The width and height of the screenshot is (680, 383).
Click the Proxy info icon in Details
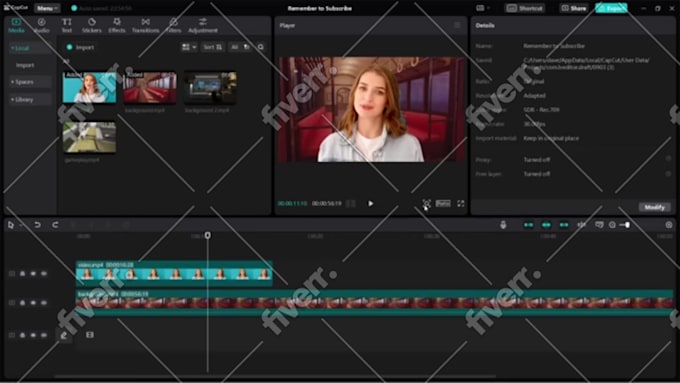pos(668,159)
